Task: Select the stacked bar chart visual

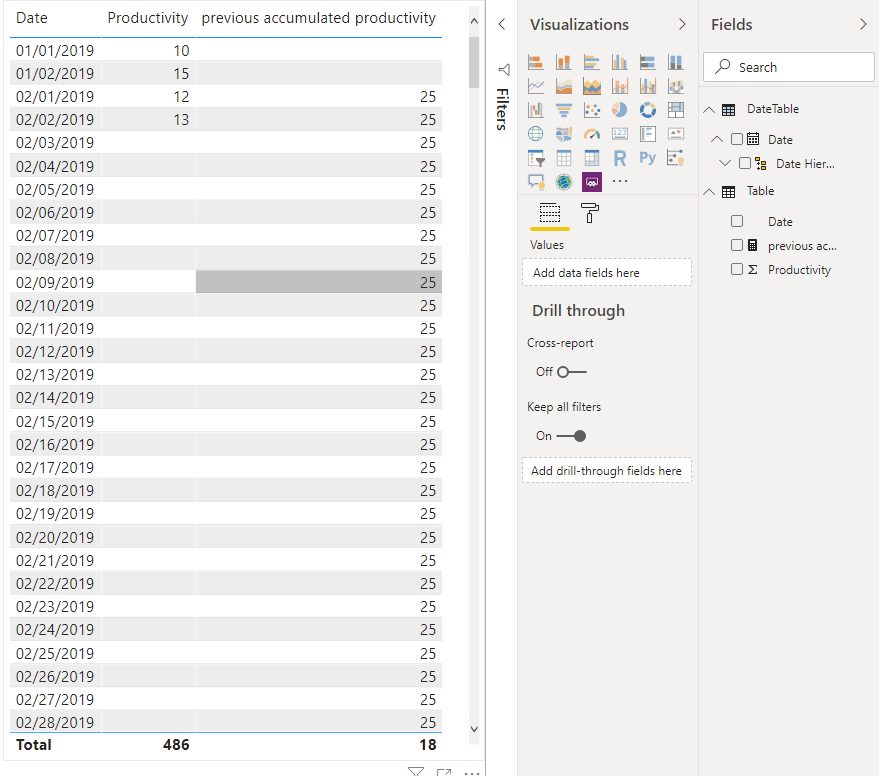Action: coord(536,62)
